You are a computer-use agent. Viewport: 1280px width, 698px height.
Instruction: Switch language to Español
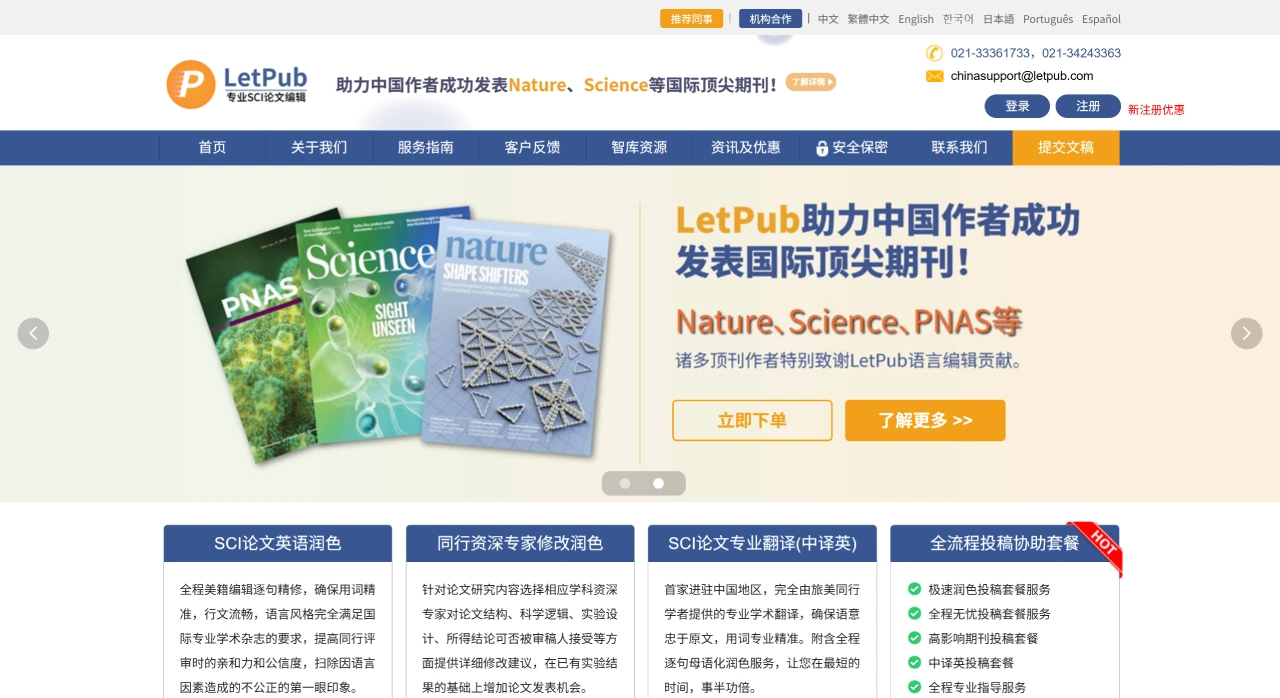(x=1101, y=19)
